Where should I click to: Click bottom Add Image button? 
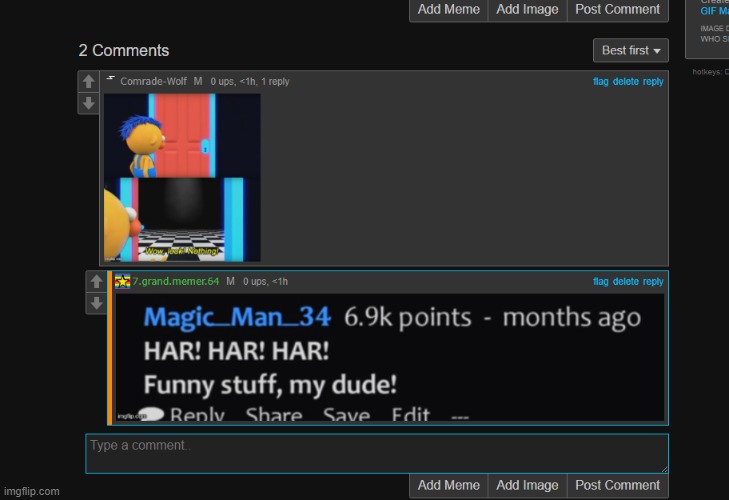tap(527, 486)
